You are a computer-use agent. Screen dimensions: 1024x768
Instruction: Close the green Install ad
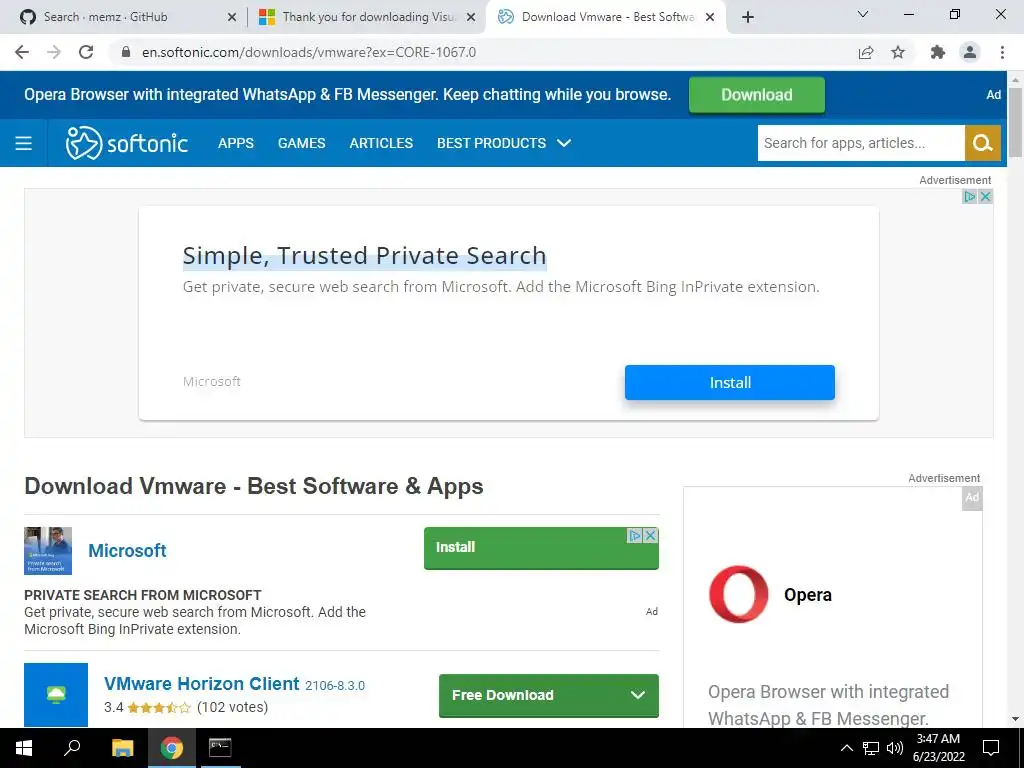(x=650, y=536)
